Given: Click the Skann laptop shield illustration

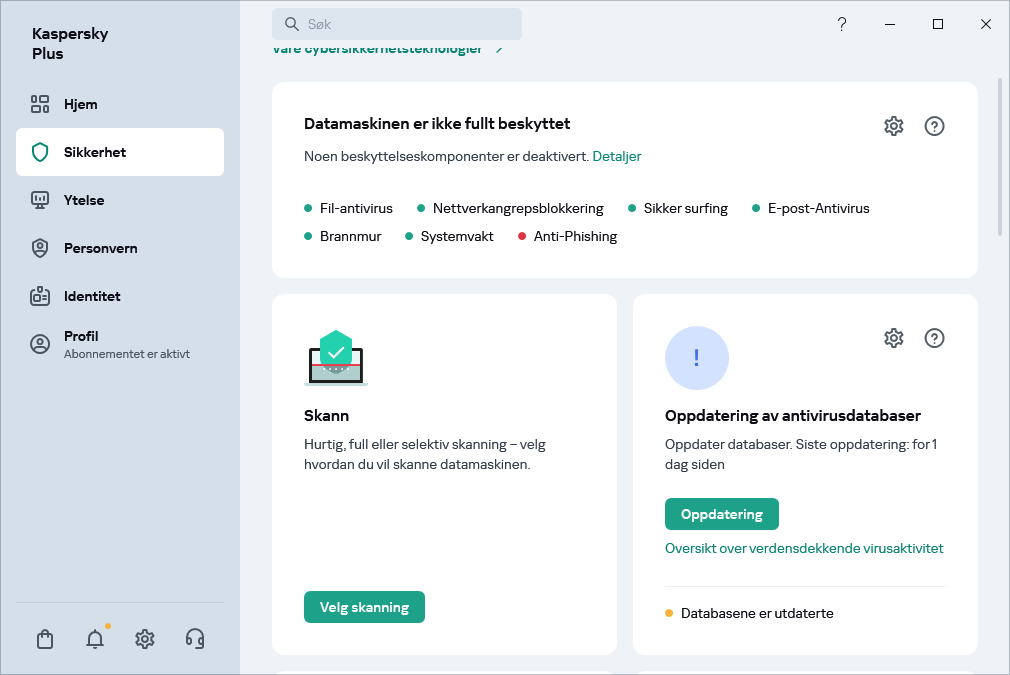Looking at the screenshot, I should click(x=336, y=358).
